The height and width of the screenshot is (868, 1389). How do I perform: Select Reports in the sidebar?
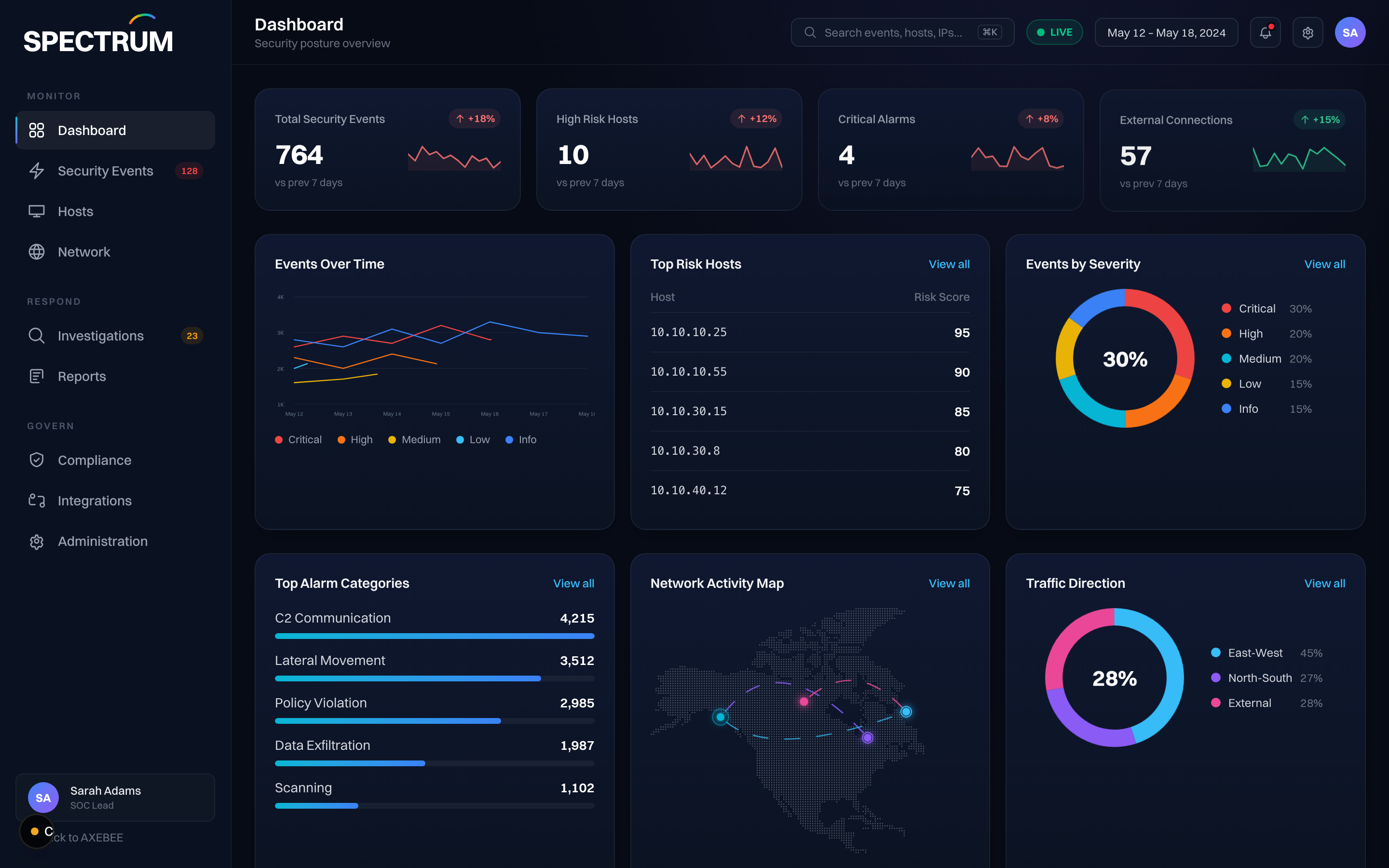tap(115, 376)
